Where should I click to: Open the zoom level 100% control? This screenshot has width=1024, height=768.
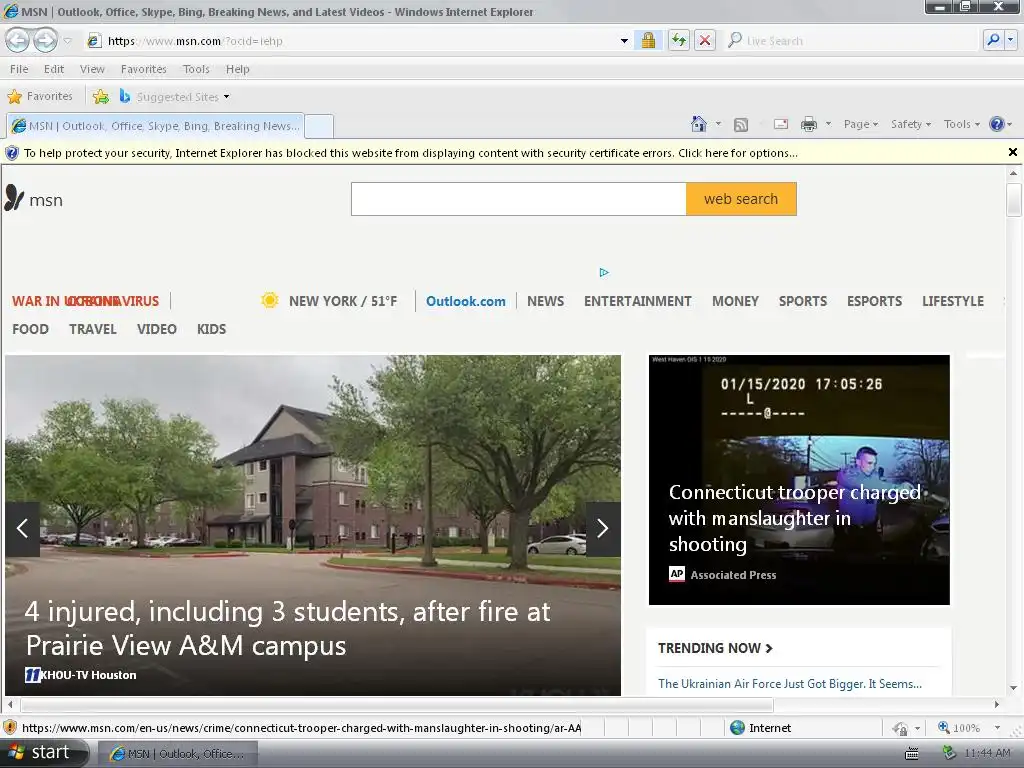pyautogui.click(x=970, y=728)
